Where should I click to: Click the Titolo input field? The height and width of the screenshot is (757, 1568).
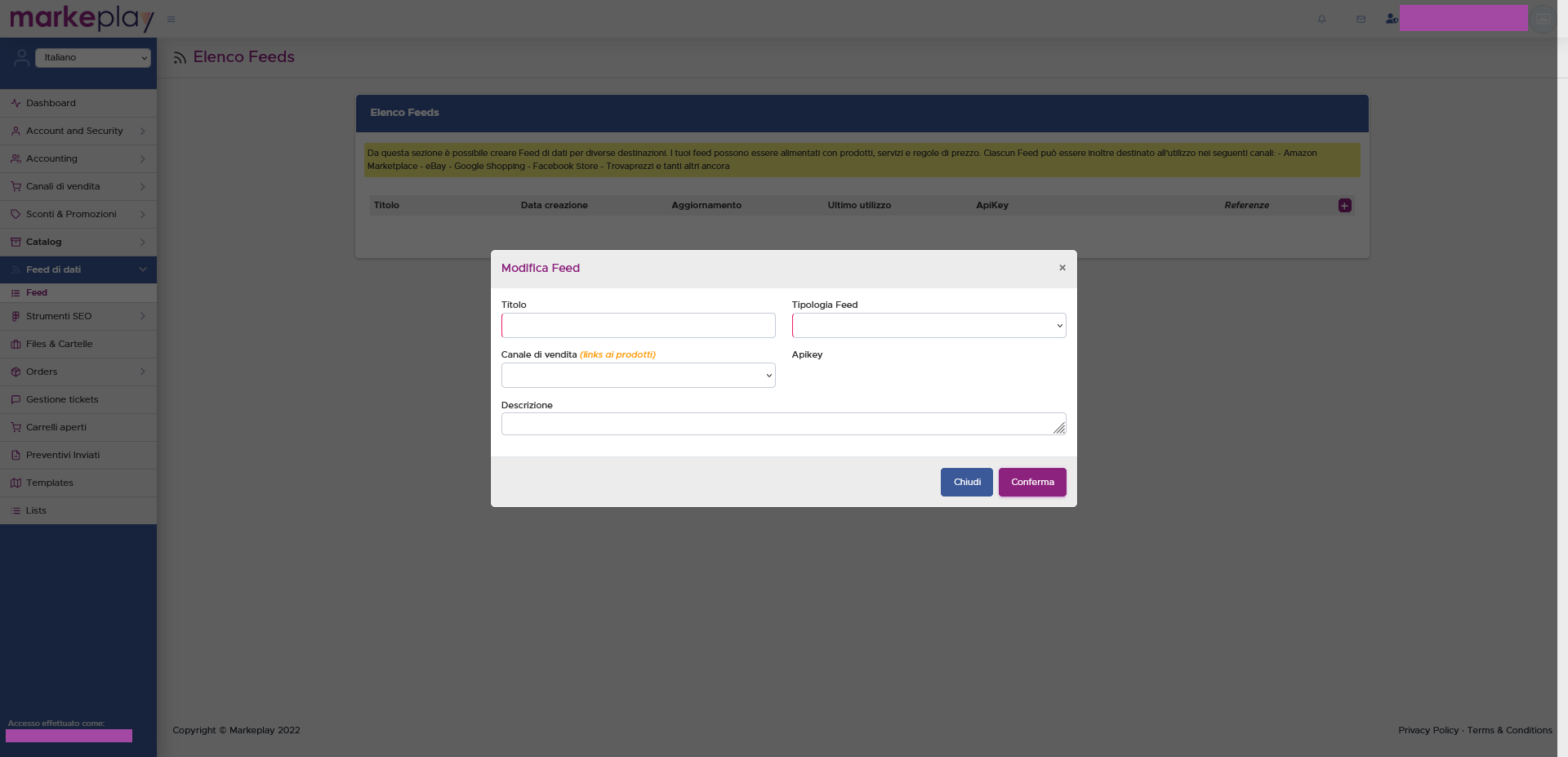[638, 325]
